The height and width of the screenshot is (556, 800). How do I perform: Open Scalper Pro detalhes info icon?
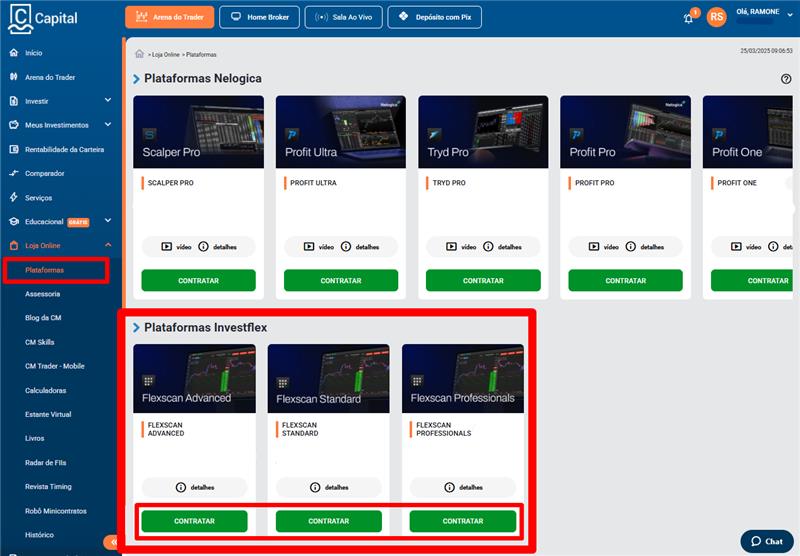204,246
